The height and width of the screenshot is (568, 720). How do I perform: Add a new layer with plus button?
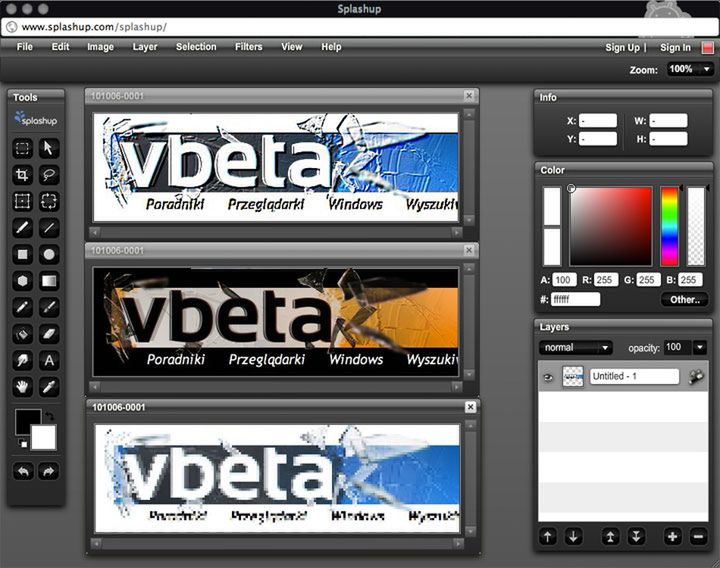click(x=672, y=536)
